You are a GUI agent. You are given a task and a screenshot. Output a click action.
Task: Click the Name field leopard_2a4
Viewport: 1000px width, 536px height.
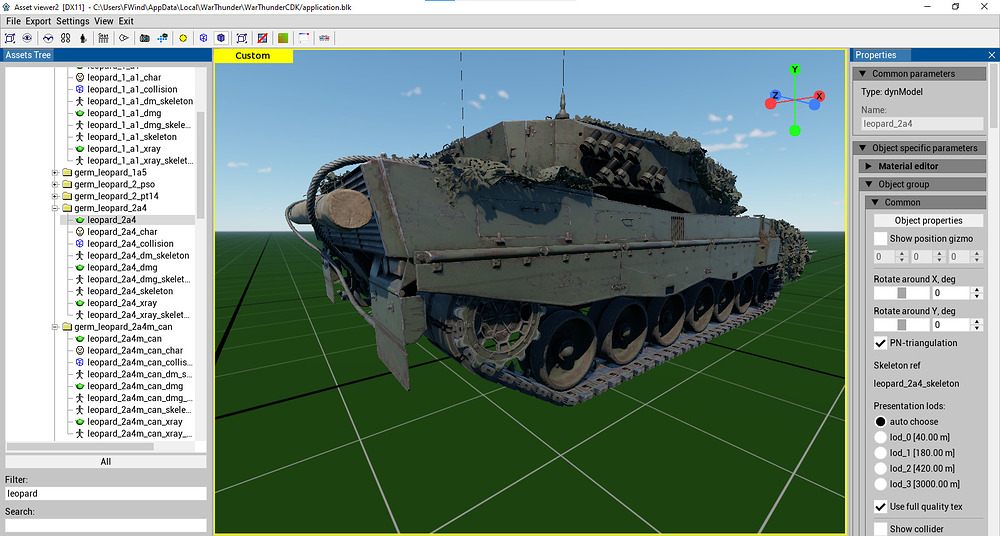(922, 124)
